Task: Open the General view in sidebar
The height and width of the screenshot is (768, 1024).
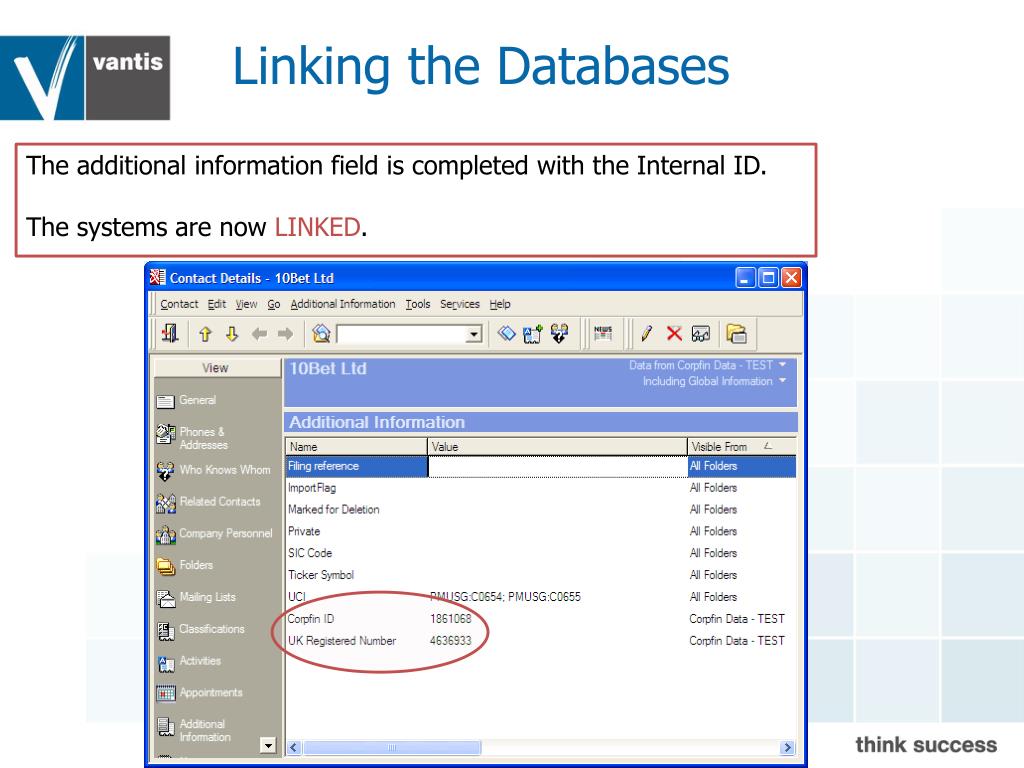Action: click(x=186, y=400)
